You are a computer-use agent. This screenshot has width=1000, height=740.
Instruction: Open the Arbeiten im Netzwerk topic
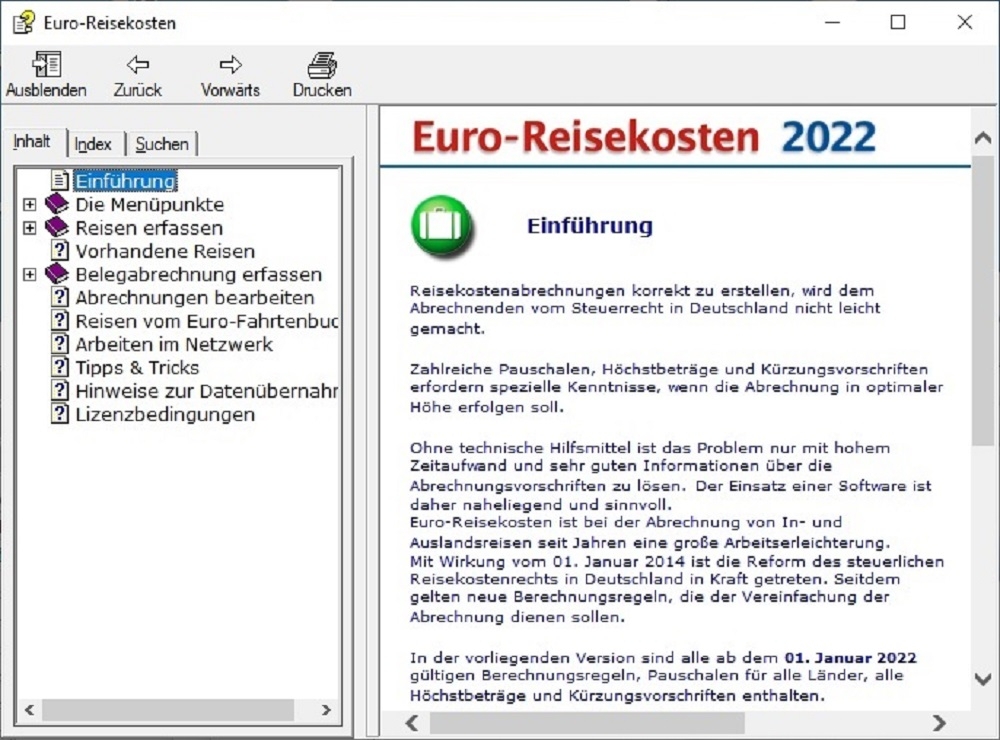pyautogui.click(x=174, y=344)
